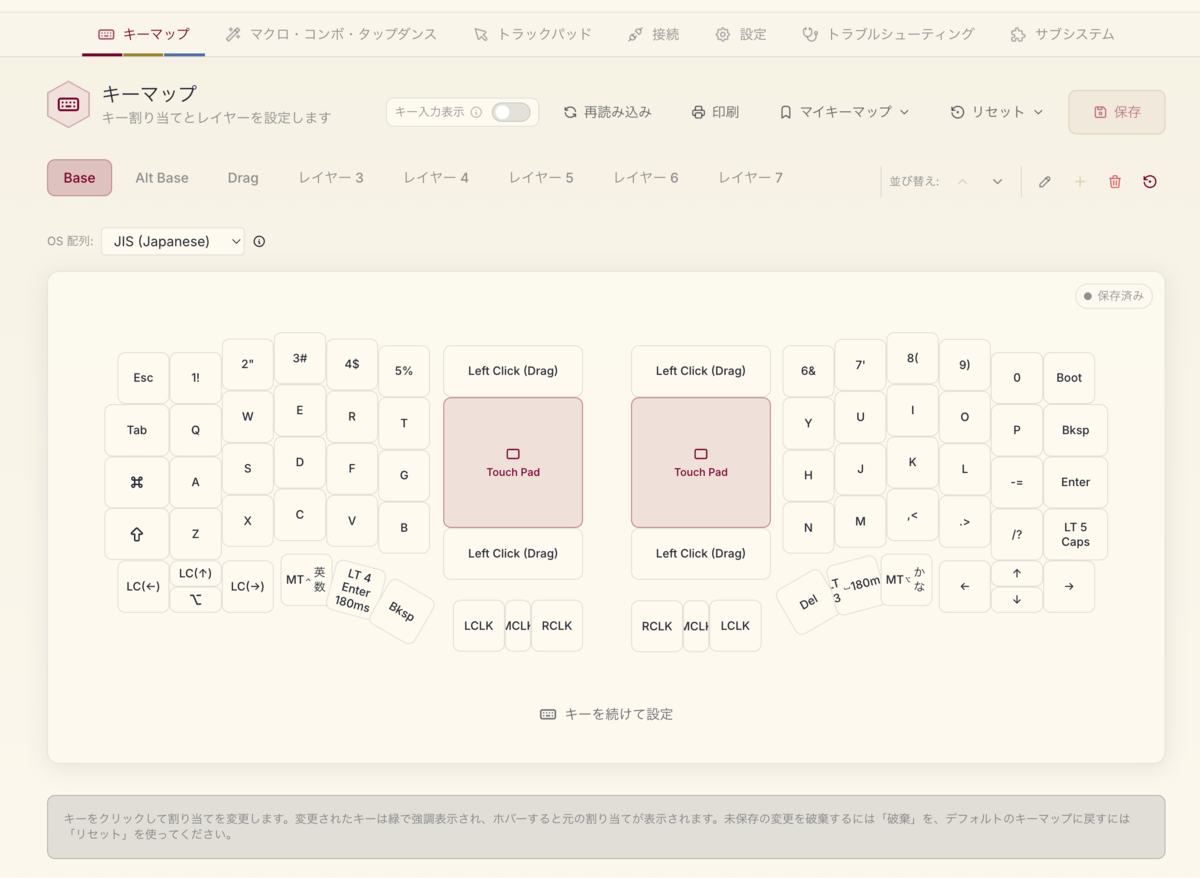Click the delete layer trash icon

(x=1115, y=182)
